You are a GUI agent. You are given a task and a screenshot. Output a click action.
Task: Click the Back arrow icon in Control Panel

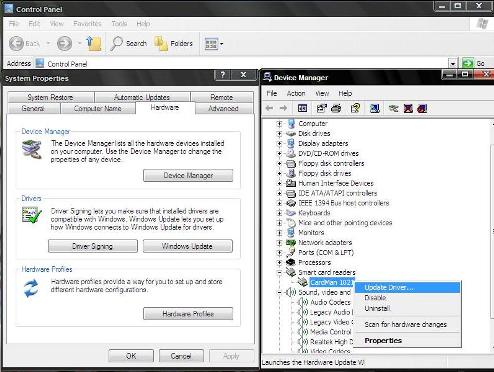[16, 43]
